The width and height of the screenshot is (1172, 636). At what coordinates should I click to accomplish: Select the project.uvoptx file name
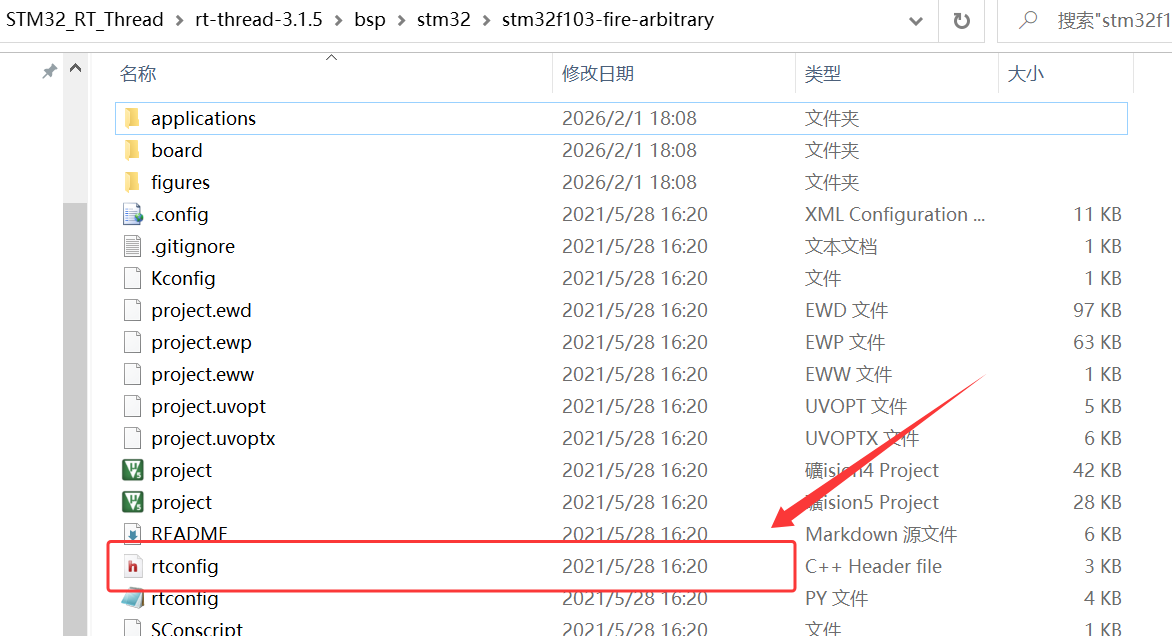click(x=213, y=439)
